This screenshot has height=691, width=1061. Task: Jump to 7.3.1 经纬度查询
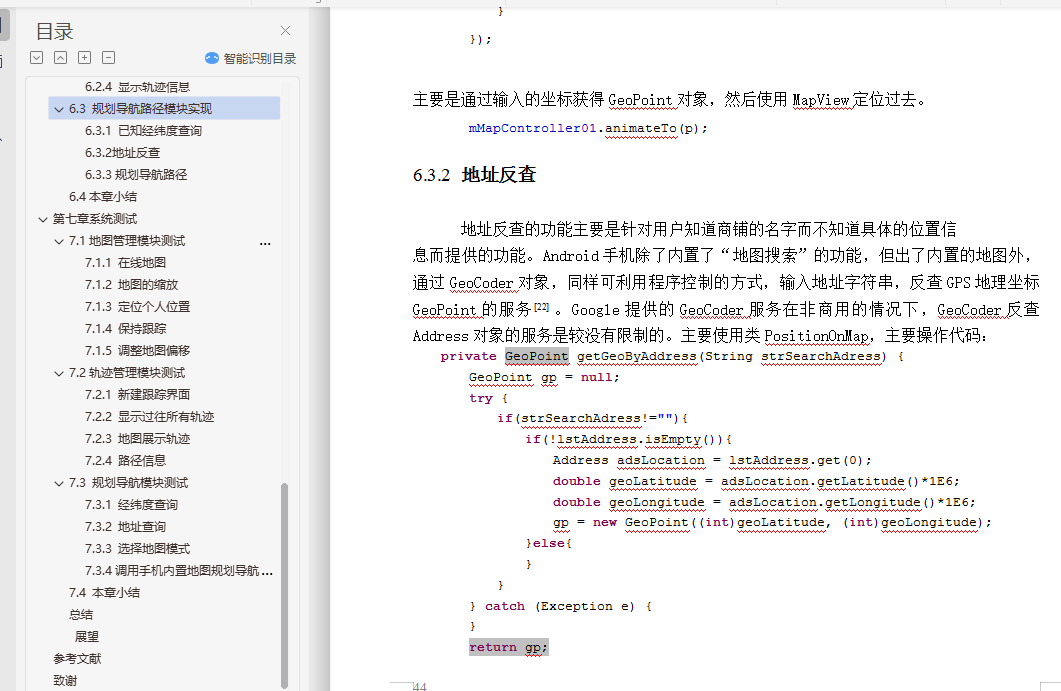click(131, 505)
